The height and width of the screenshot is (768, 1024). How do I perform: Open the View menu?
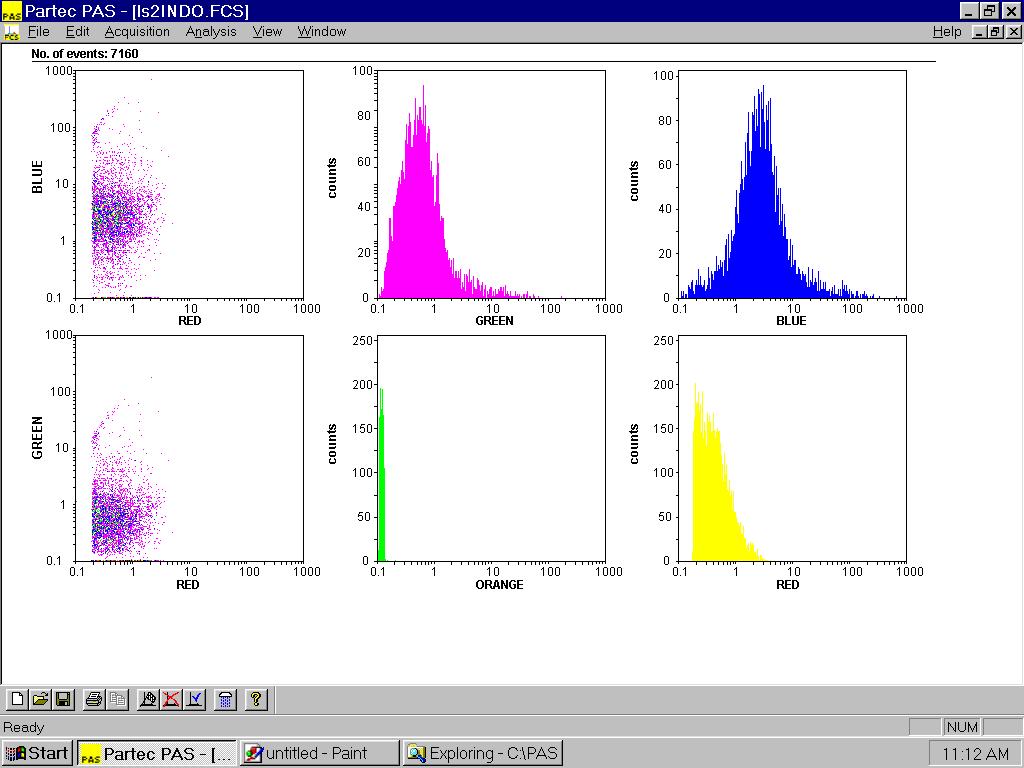pyautogui.click(x=267, y=32)
